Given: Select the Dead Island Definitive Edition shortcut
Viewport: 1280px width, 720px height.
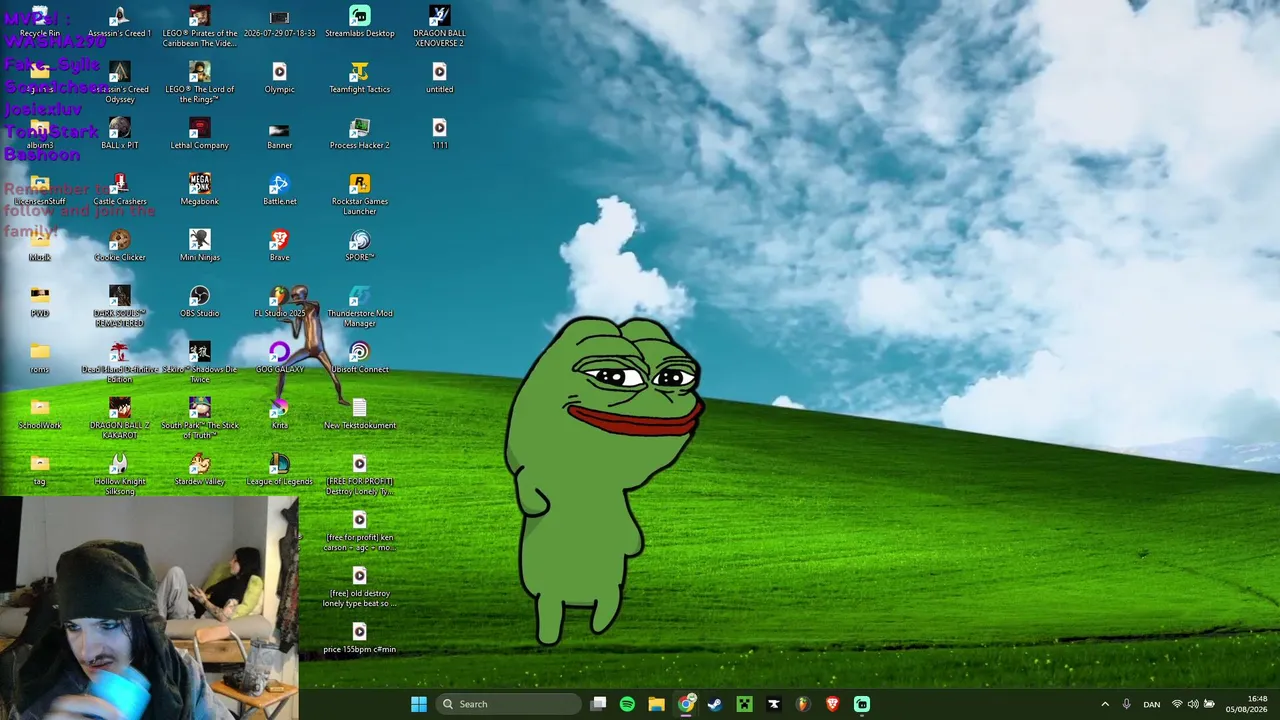Looking at the screenshot, I should coord(119,362).
